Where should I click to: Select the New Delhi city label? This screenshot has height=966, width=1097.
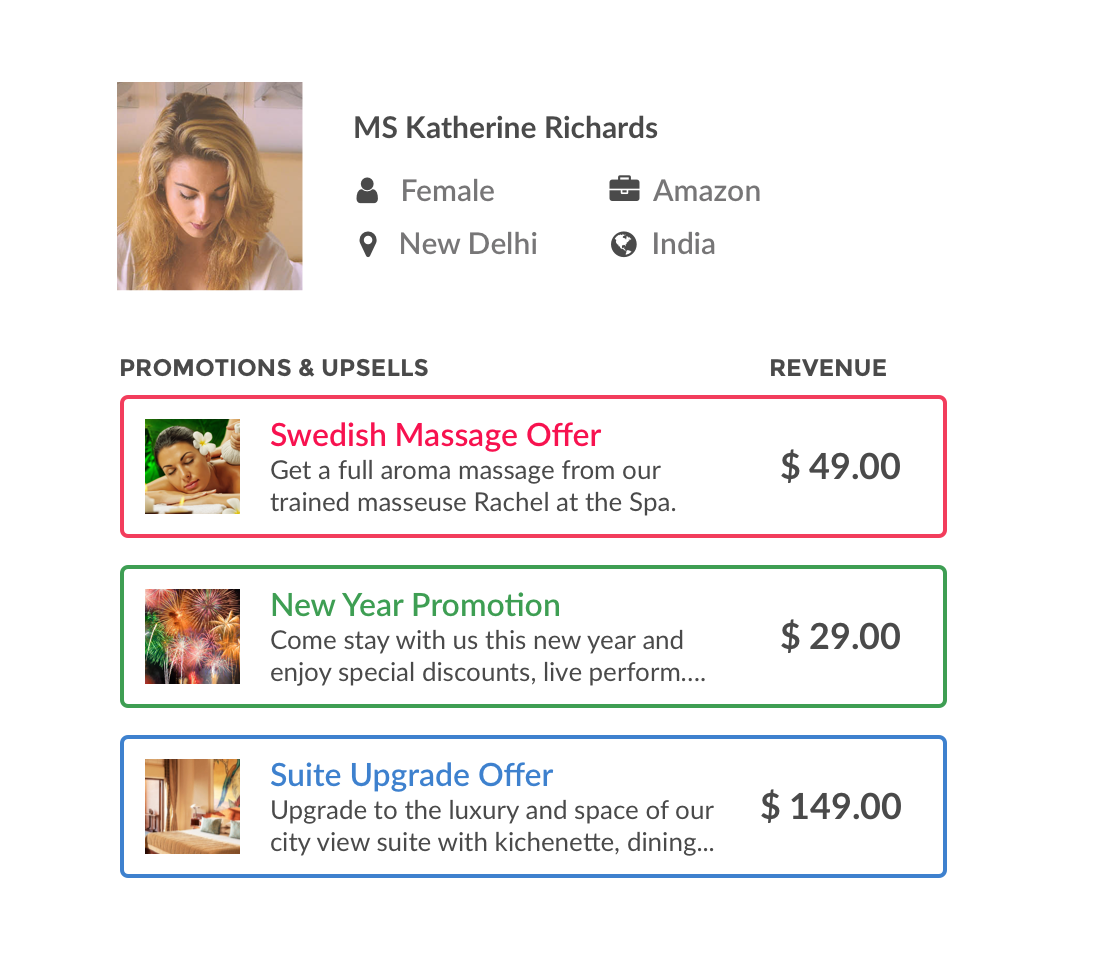pos(468,244)
